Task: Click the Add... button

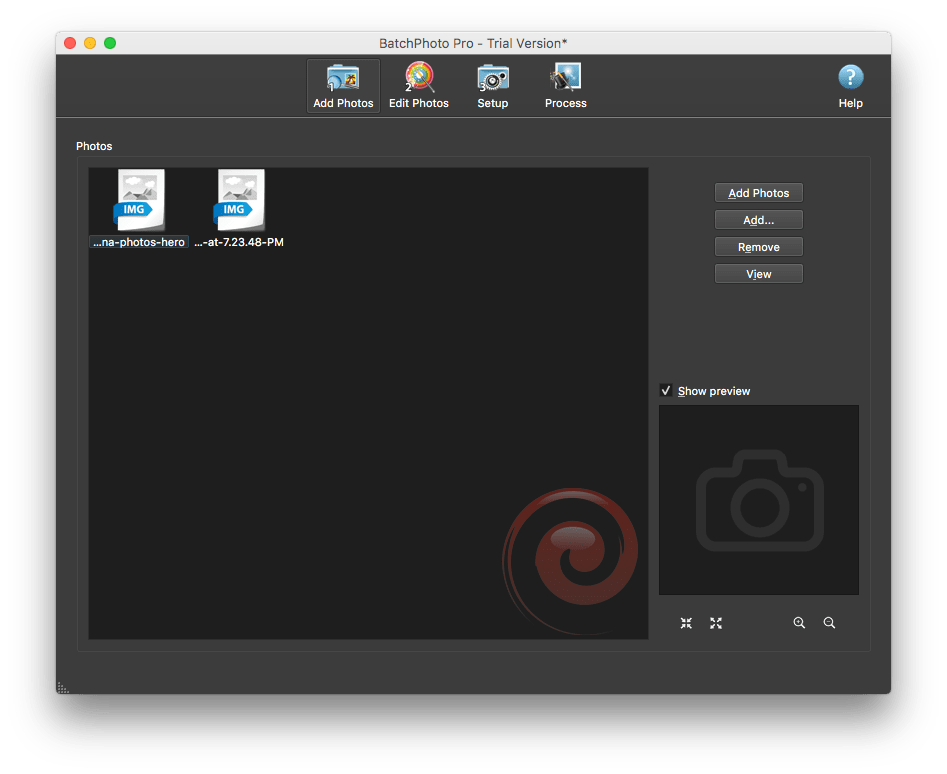Action: (759, 220)
